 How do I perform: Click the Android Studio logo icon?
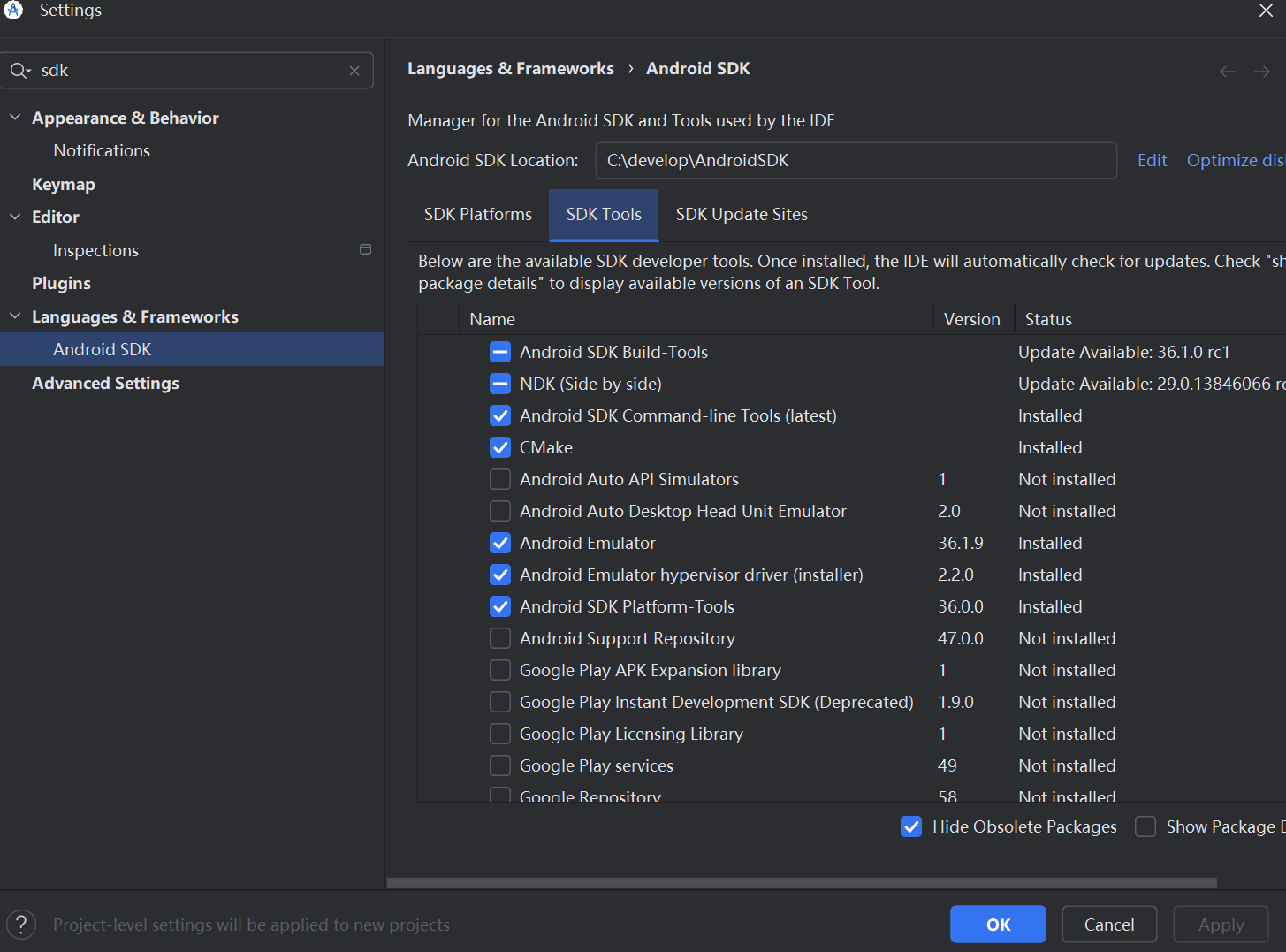pyautogui.click(x=13, y=10)
